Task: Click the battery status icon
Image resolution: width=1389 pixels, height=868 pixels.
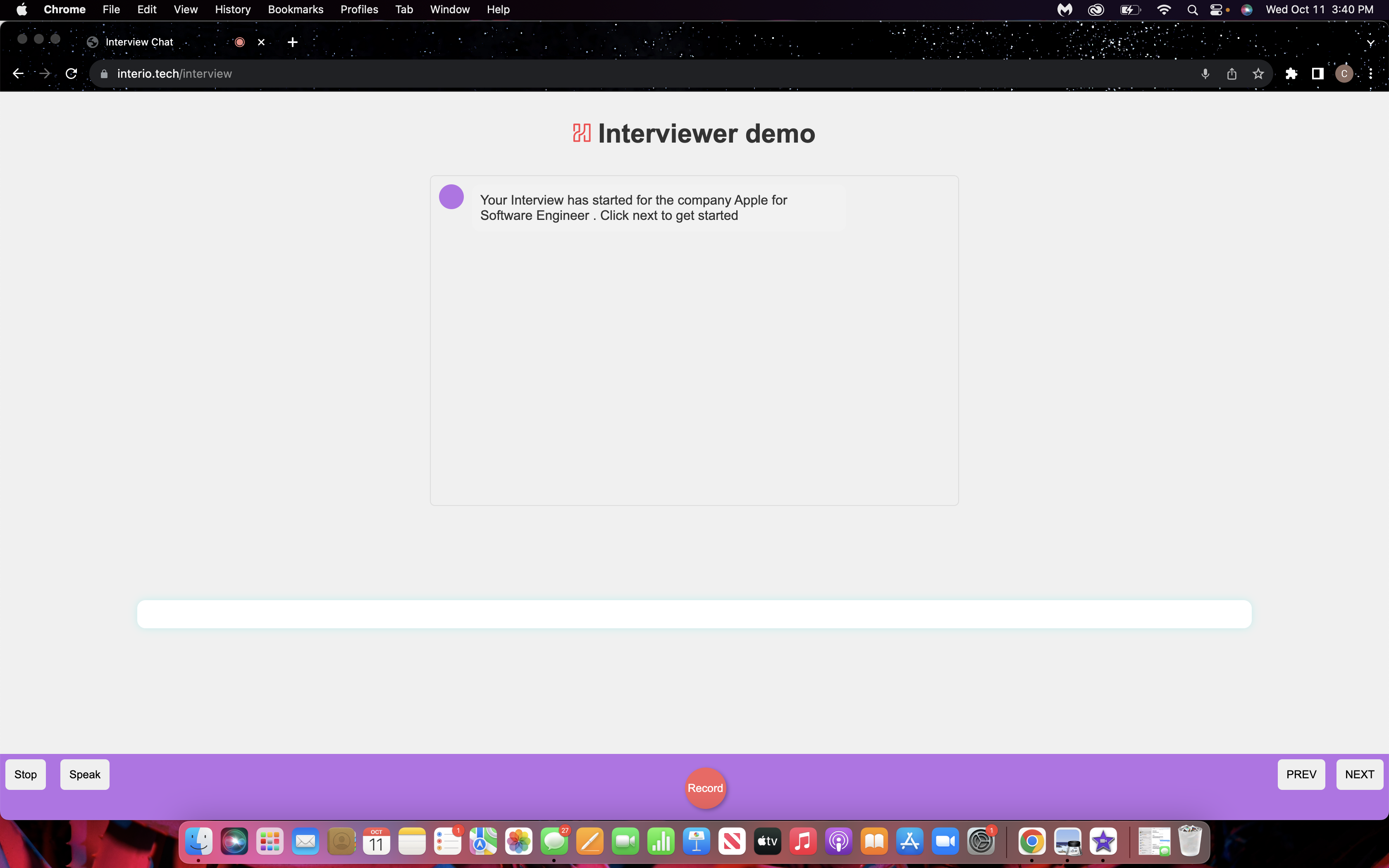Action: coord(1130,9)
